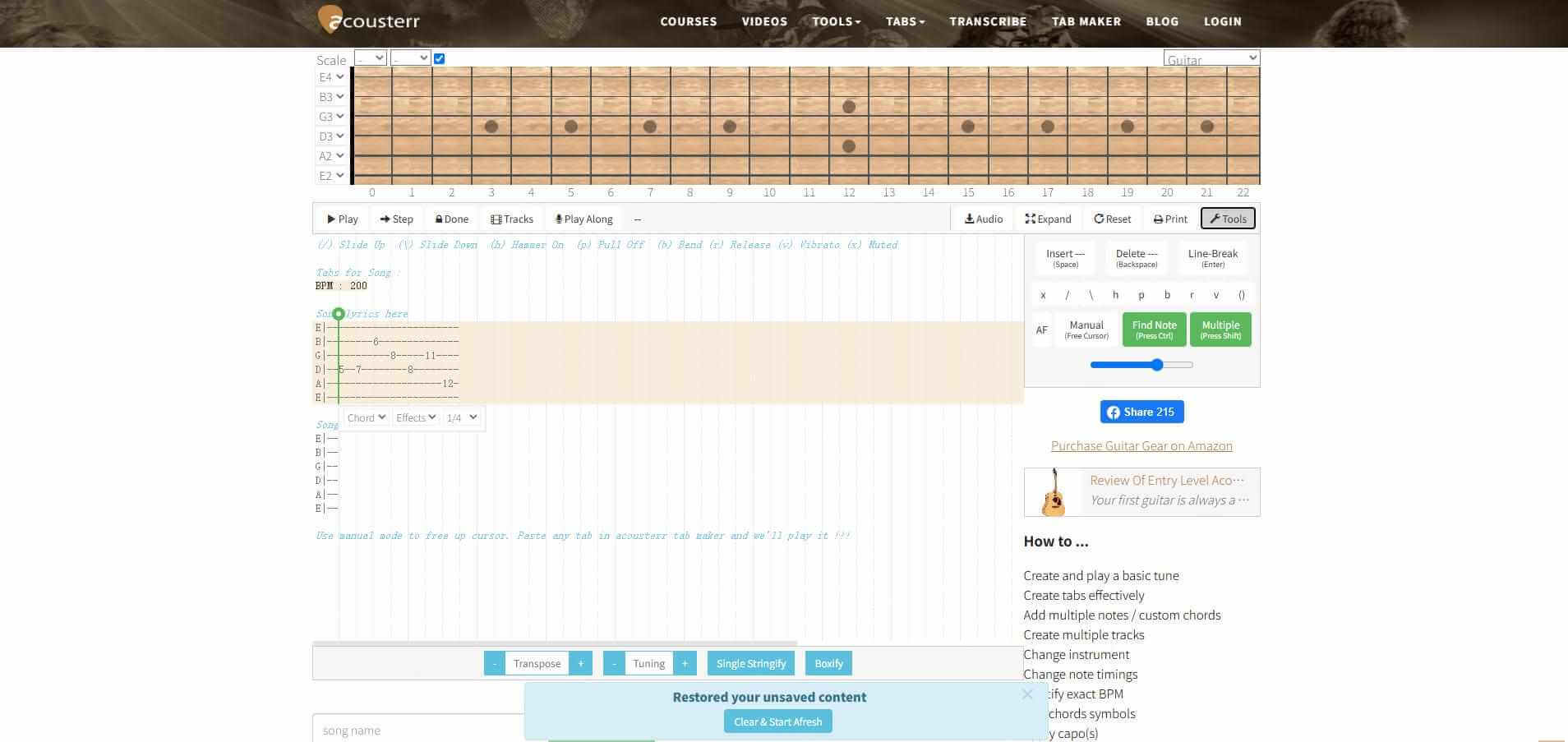Screen dimensions: 1568x742
Task: Open the COURSES page
Action: pyautogui.click(x=688, y=21)
